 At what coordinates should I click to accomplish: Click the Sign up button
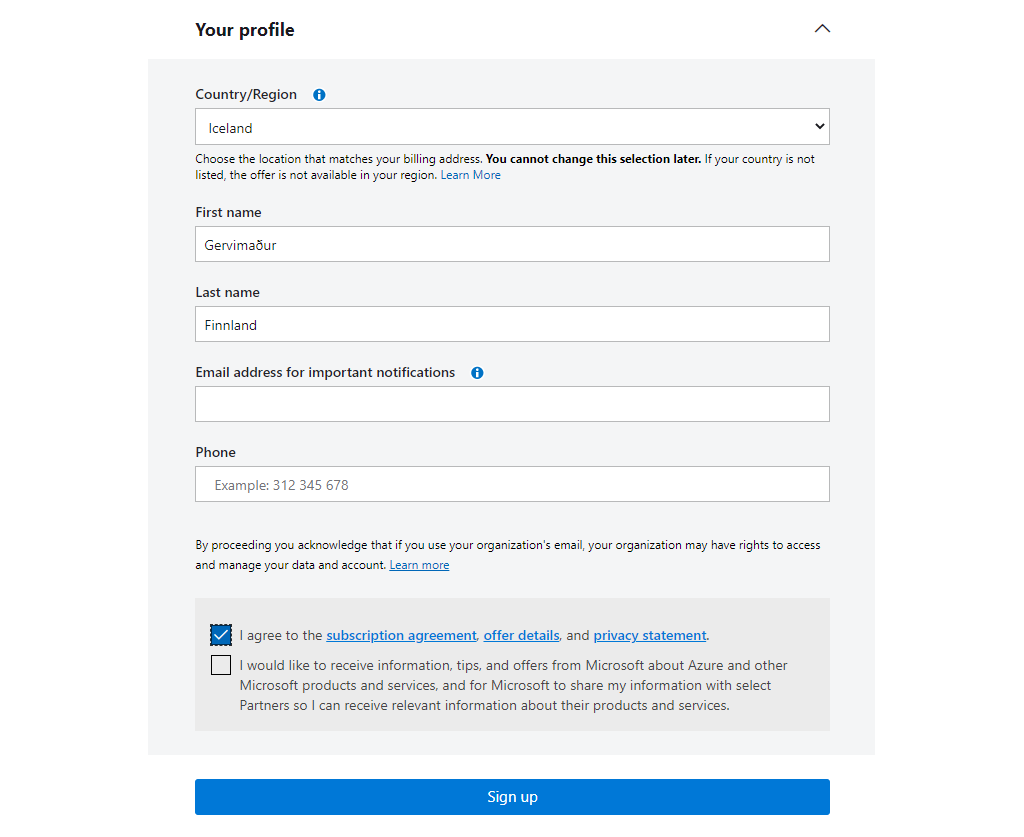tap(512, 797)
